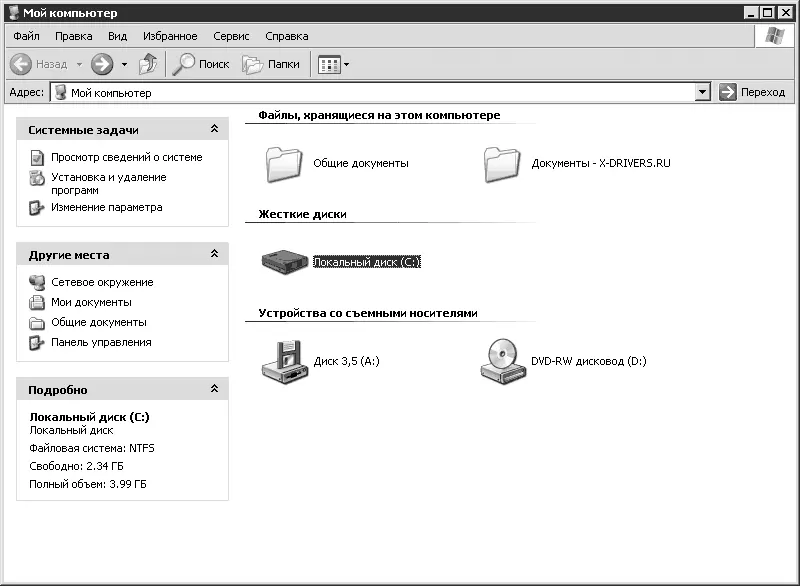
Task: Click the Переход go button
Action: (x=752, y=92)
